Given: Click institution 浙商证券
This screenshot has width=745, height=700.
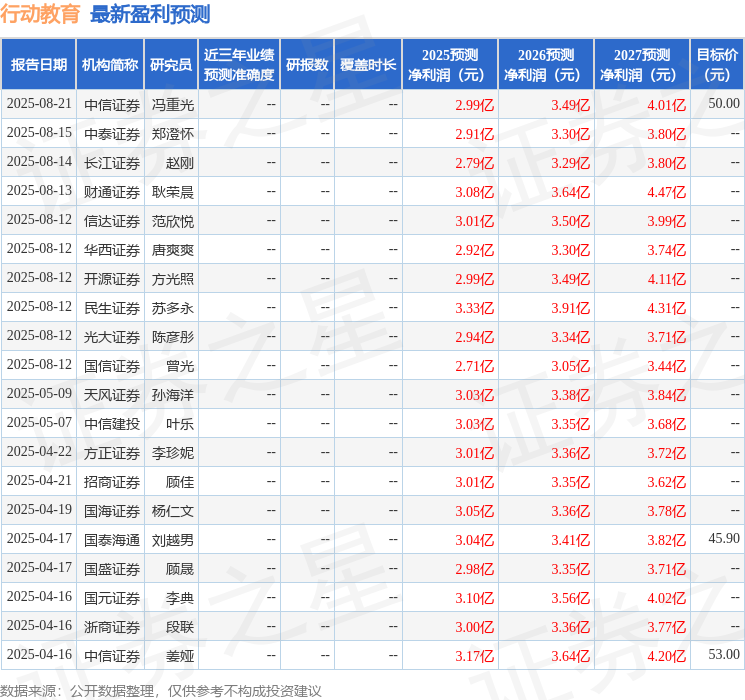Looking at the screenshot, I should pos(112,626).
